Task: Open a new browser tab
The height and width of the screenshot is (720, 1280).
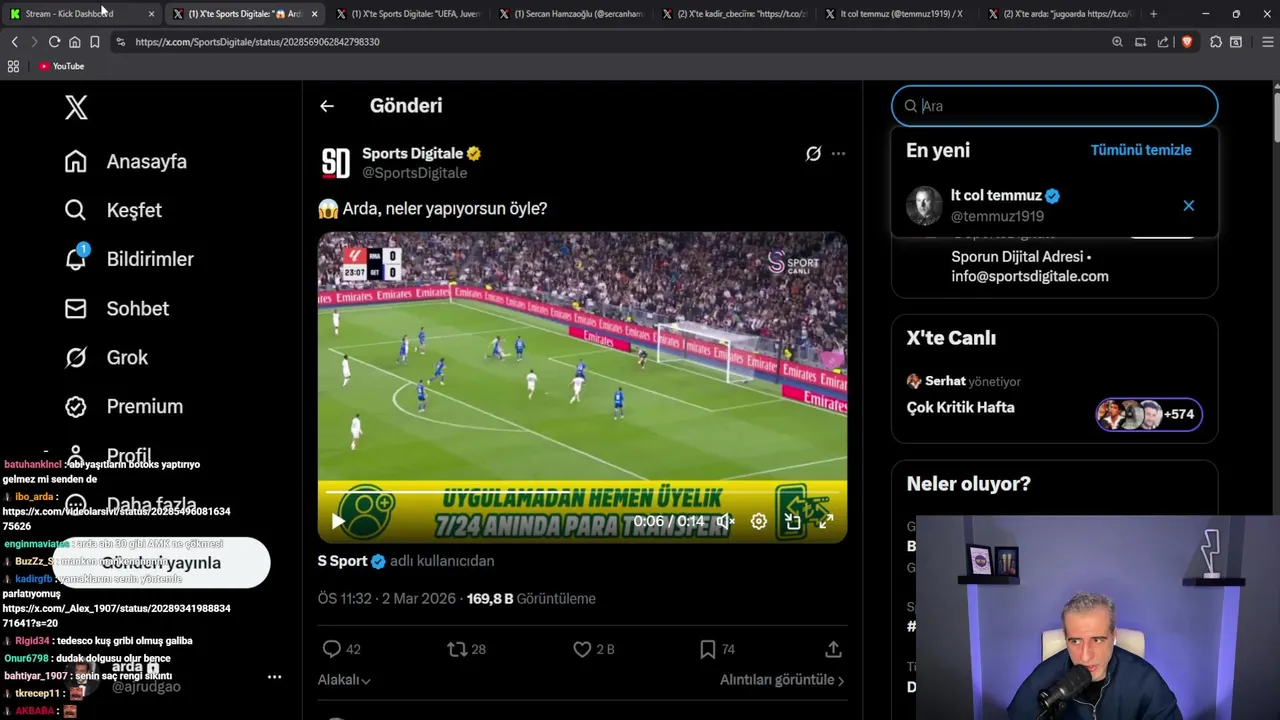Action: point(1153,14)
